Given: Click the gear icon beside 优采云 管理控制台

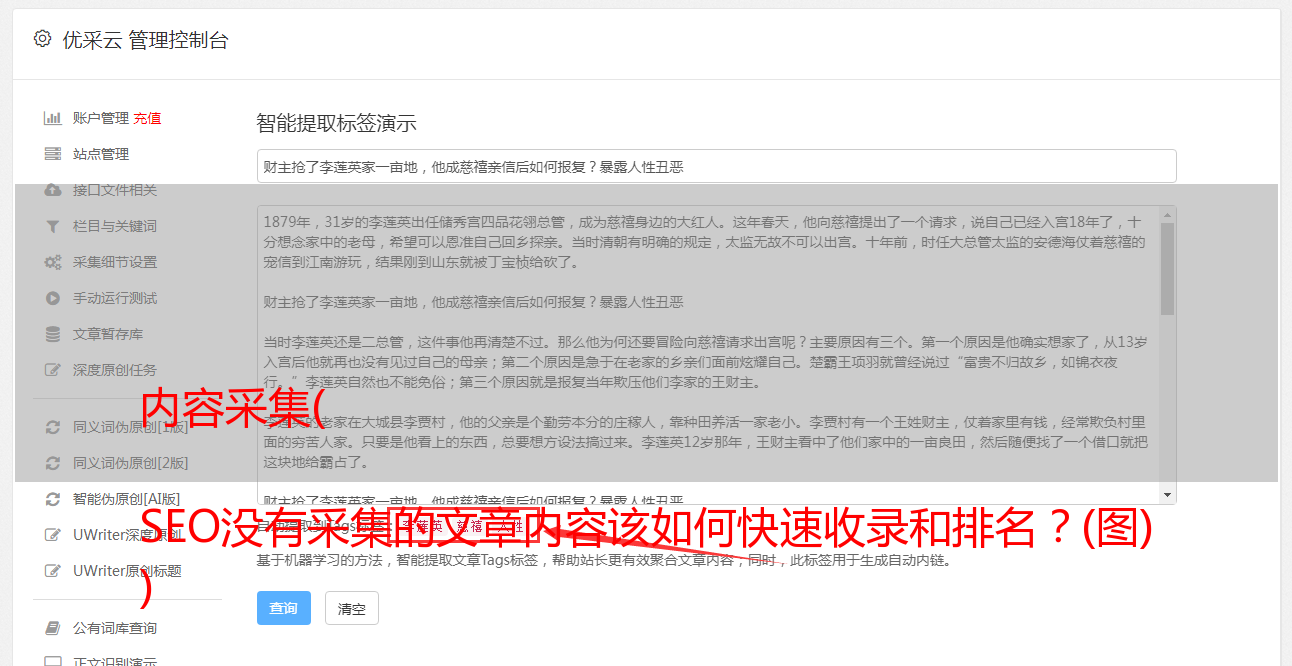Looking at the screenshot, I should (42, 39).
